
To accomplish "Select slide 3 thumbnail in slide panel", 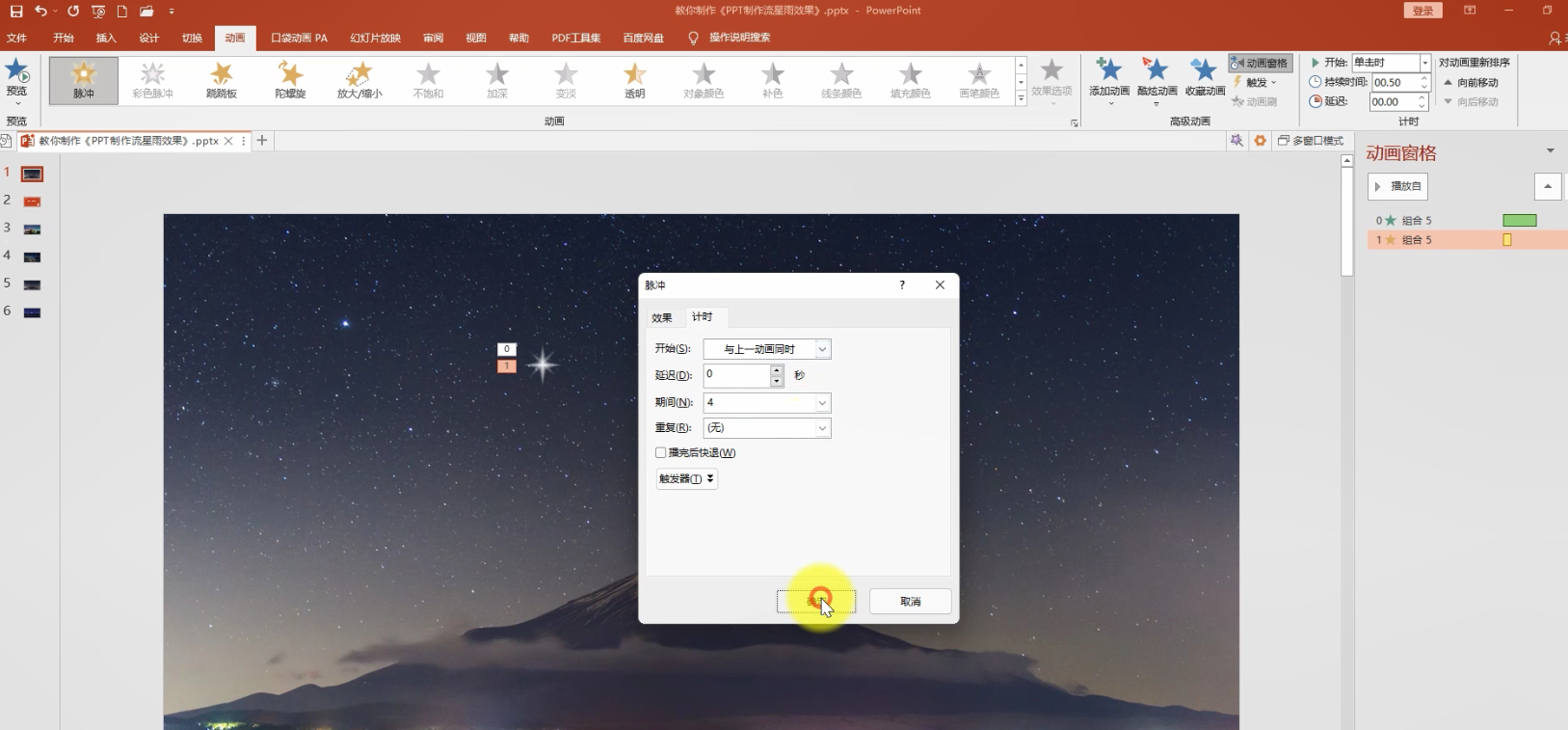I will 32,230.
